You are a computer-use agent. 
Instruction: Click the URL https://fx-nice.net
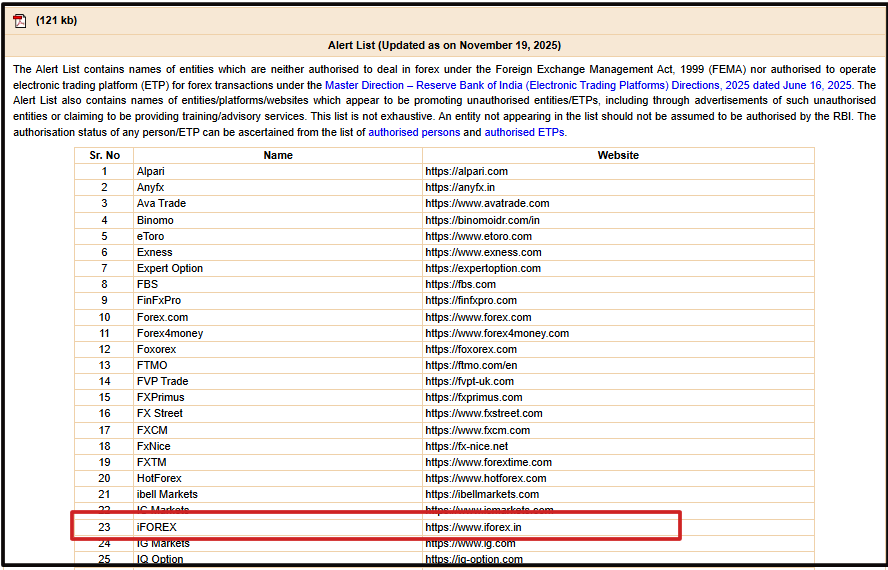tap(467, 446)
